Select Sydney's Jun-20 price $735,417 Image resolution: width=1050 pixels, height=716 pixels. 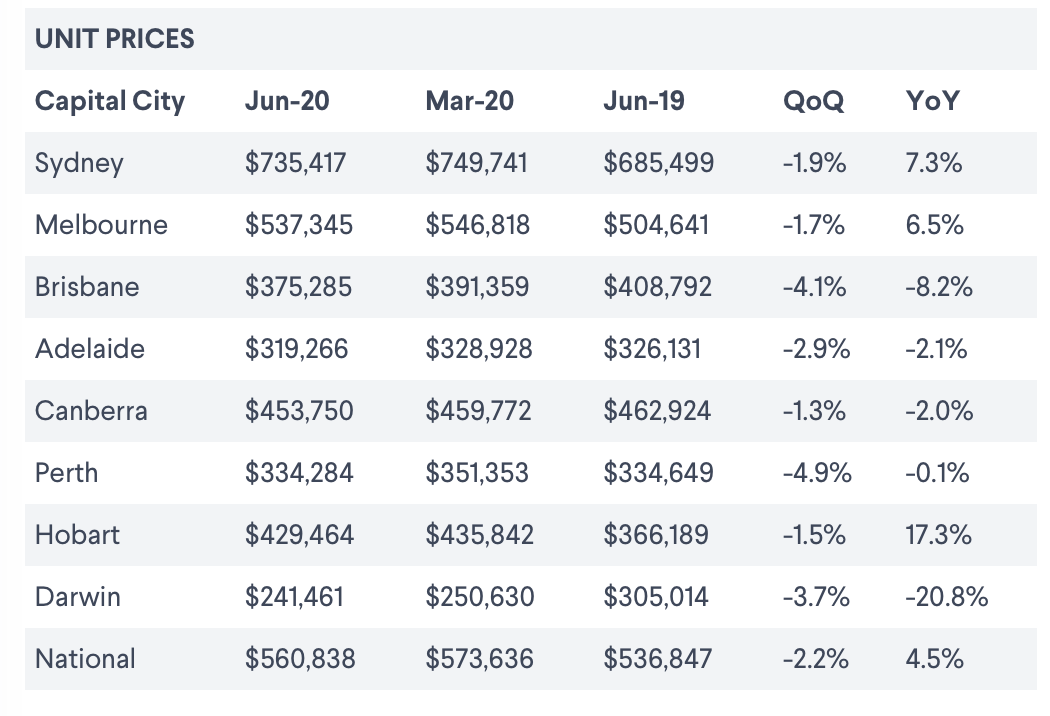(x=295, y=163)
